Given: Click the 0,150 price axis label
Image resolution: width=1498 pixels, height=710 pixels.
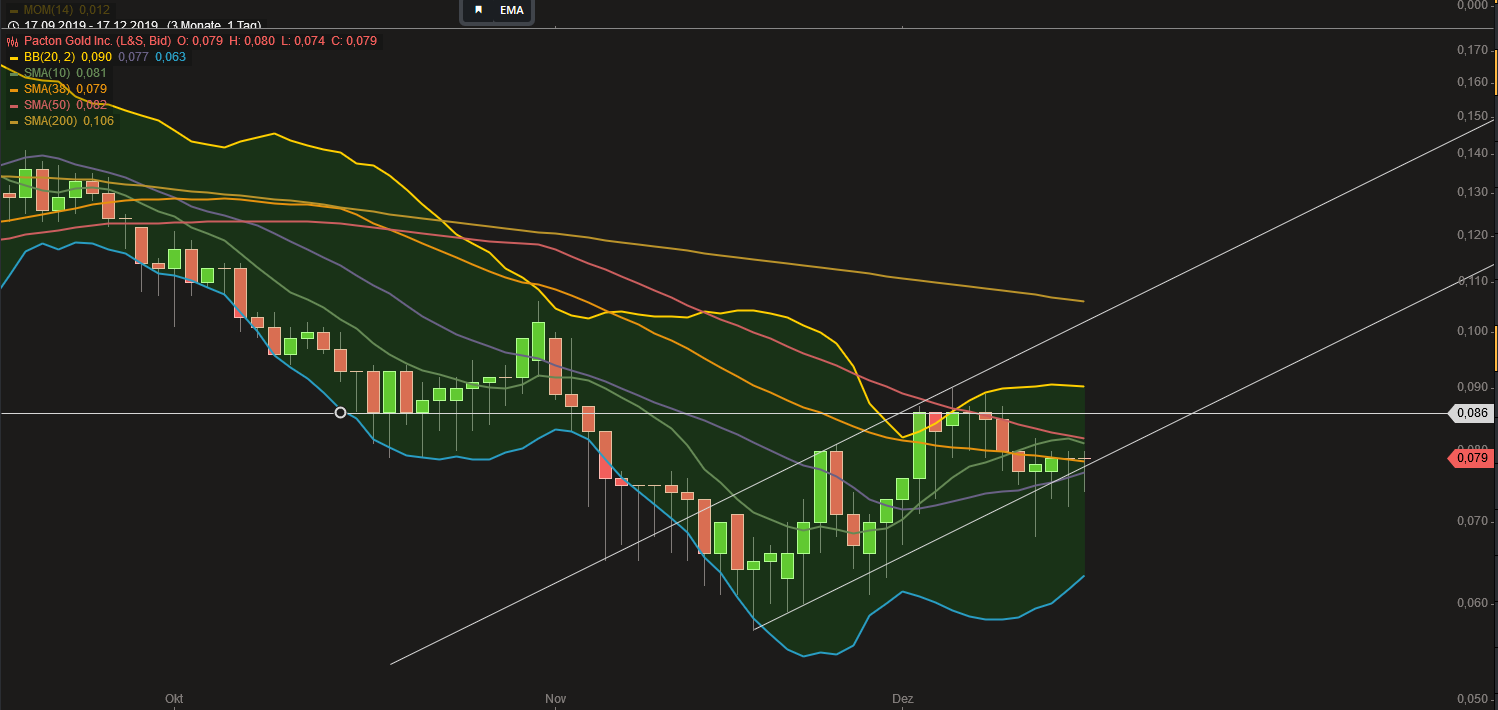Looking at the screenshot, I should [1473, 117].
